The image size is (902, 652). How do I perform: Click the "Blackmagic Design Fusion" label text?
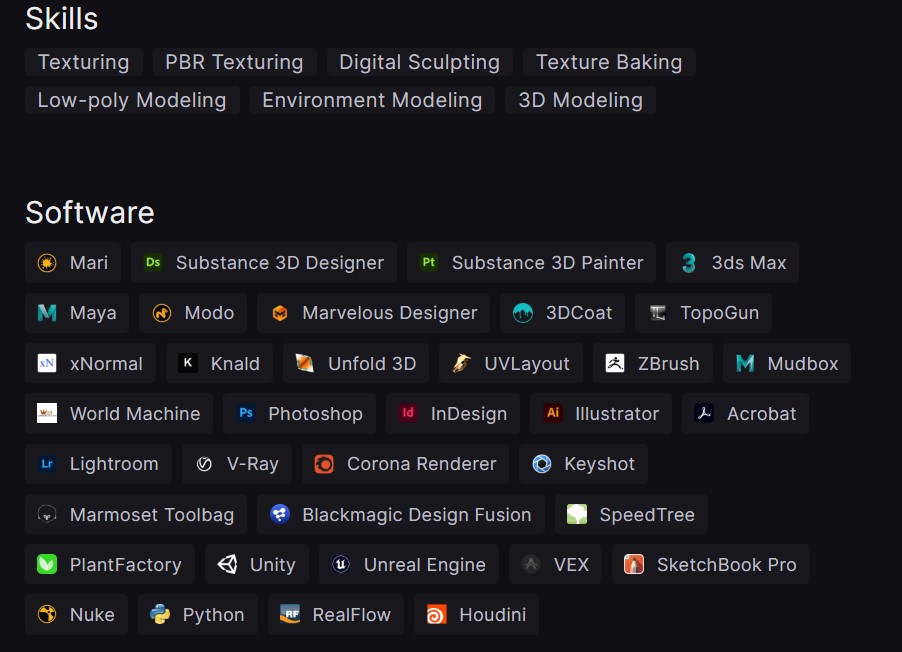point(417,514)
